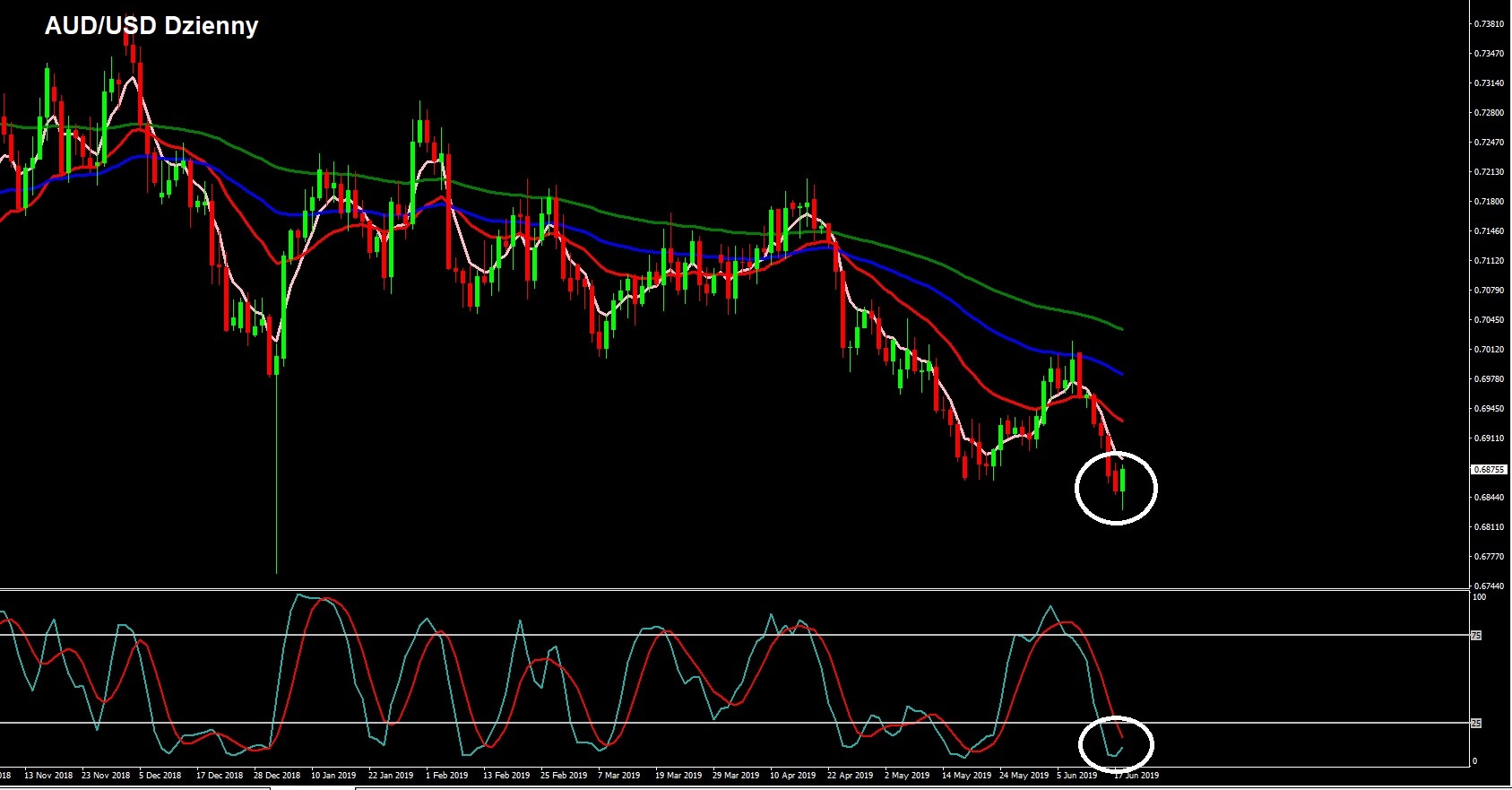The image size is (1512, 790).
Task: Click the oscillator 100 level label
Action: click(x=1479, y=597)
